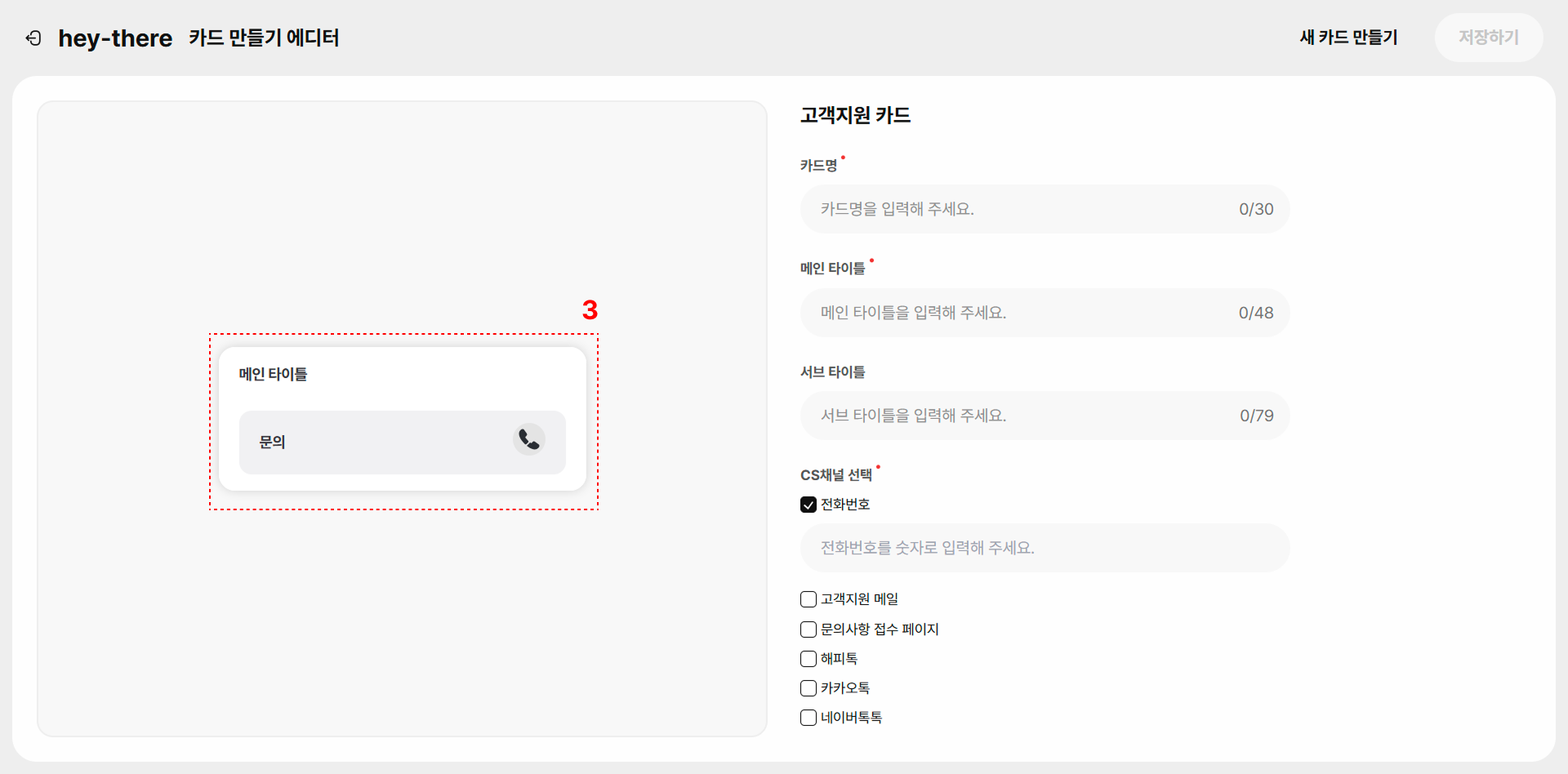This screenshot has height=774, width=1568.
Task: Click the 새 카드 만들기 button
Action: coord(1348,38)
